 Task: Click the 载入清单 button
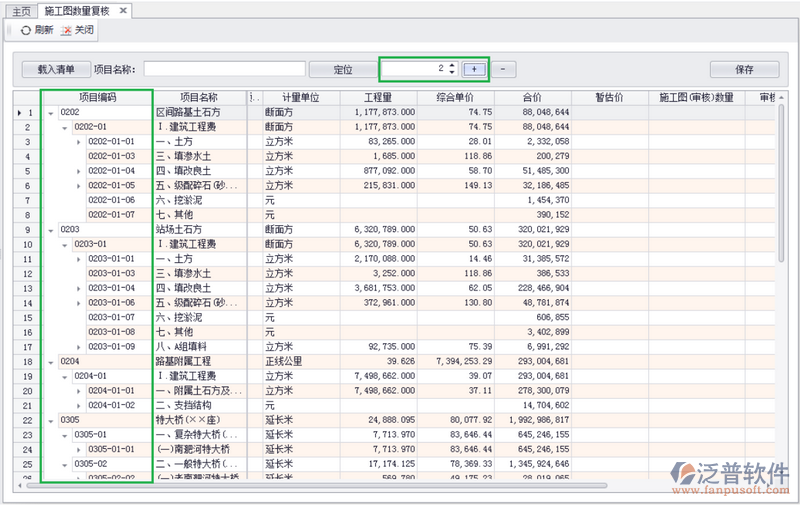point(55,69)
